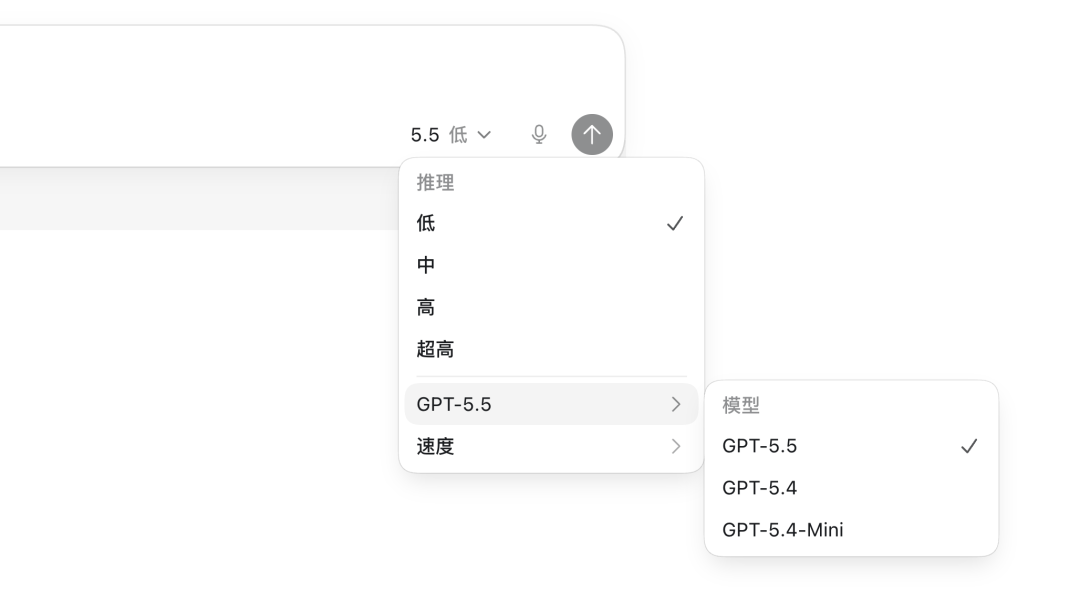1080x601 pixels.
Task: Choose GPT-5.5 in the 模型 submenu
Action: [851, 446]
